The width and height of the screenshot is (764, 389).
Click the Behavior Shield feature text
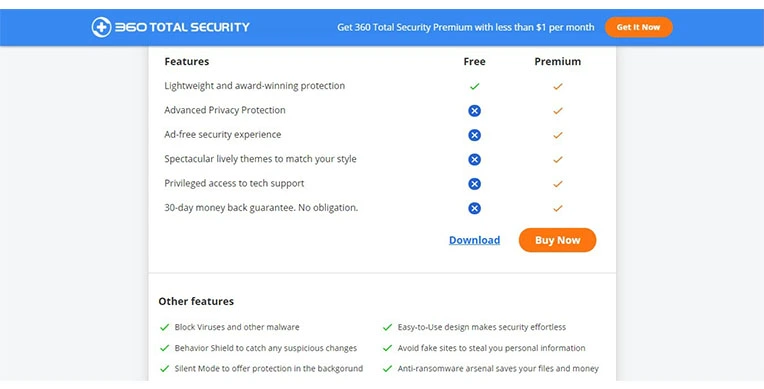[266, 348]
